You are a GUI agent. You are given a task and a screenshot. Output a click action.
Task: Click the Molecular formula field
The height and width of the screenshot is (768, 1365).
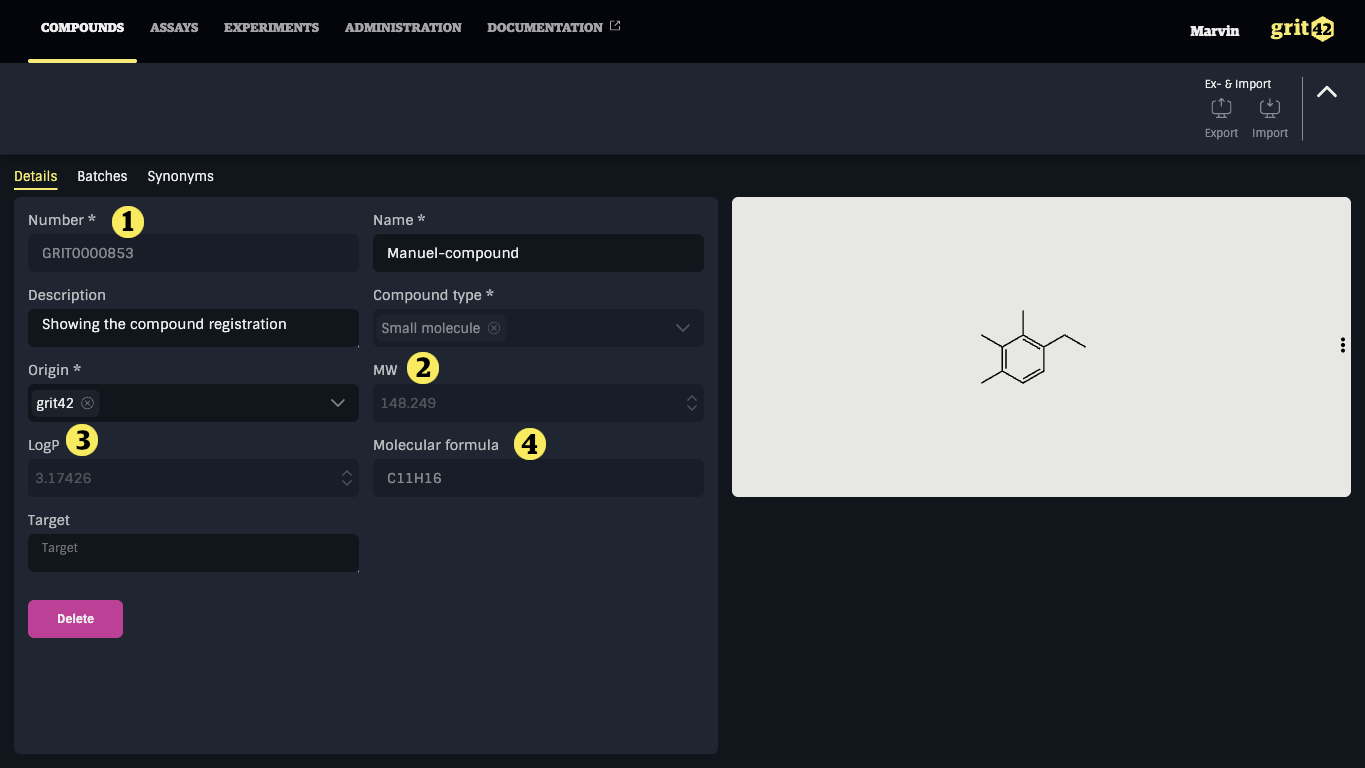coord(538,478)
